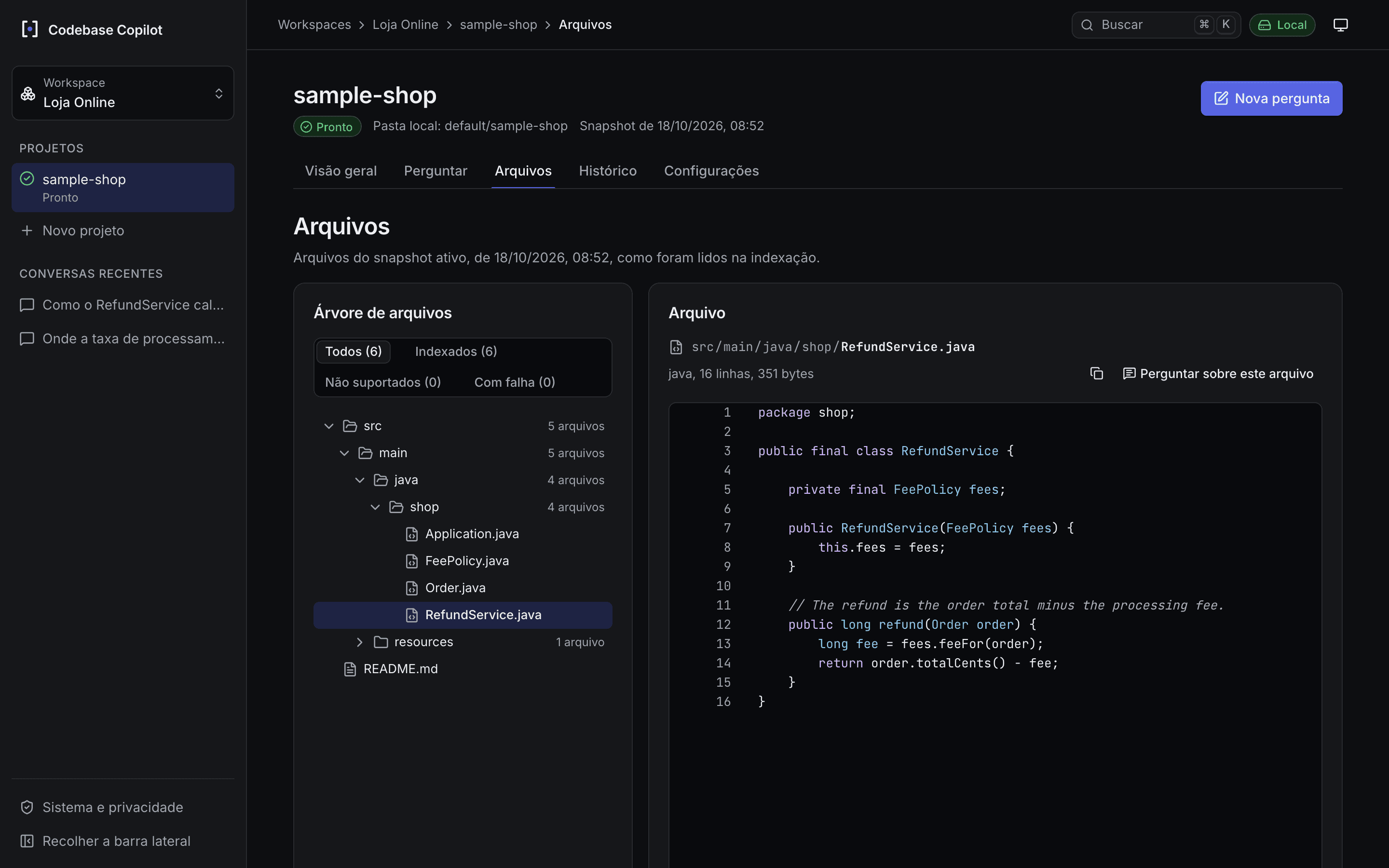This screenshot has width=1389, height=868.
Task: Click the search magnifier icon
Action: 1087,25
